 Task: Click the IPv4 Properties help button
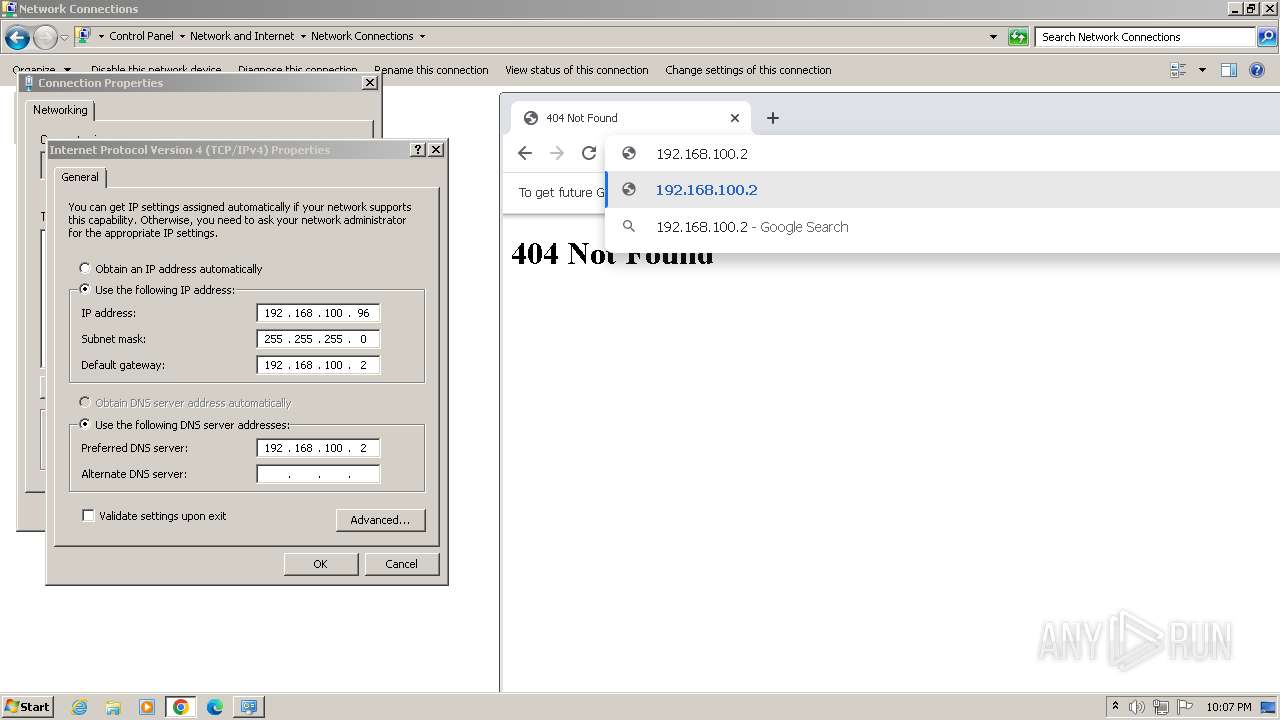[417, 149]
